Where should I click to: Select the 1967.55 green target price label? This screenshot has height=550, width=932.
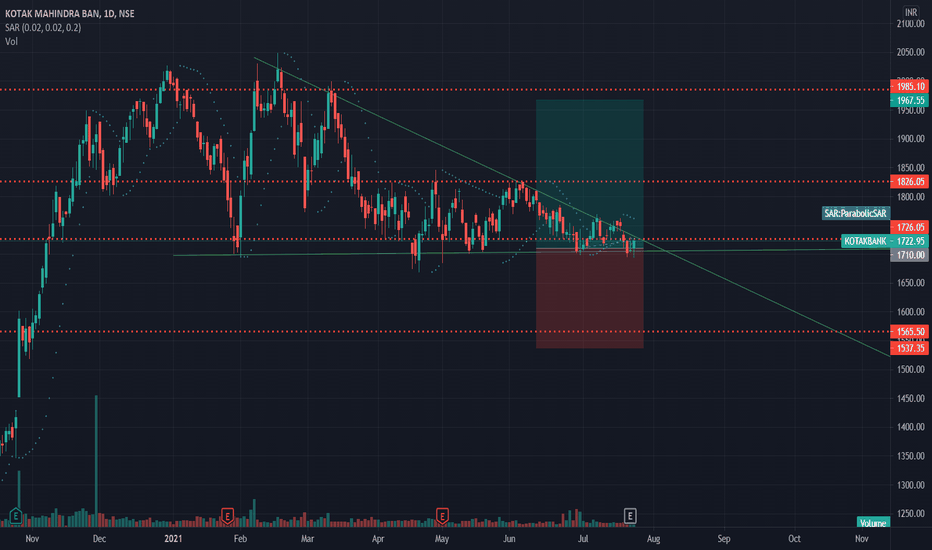909,100
